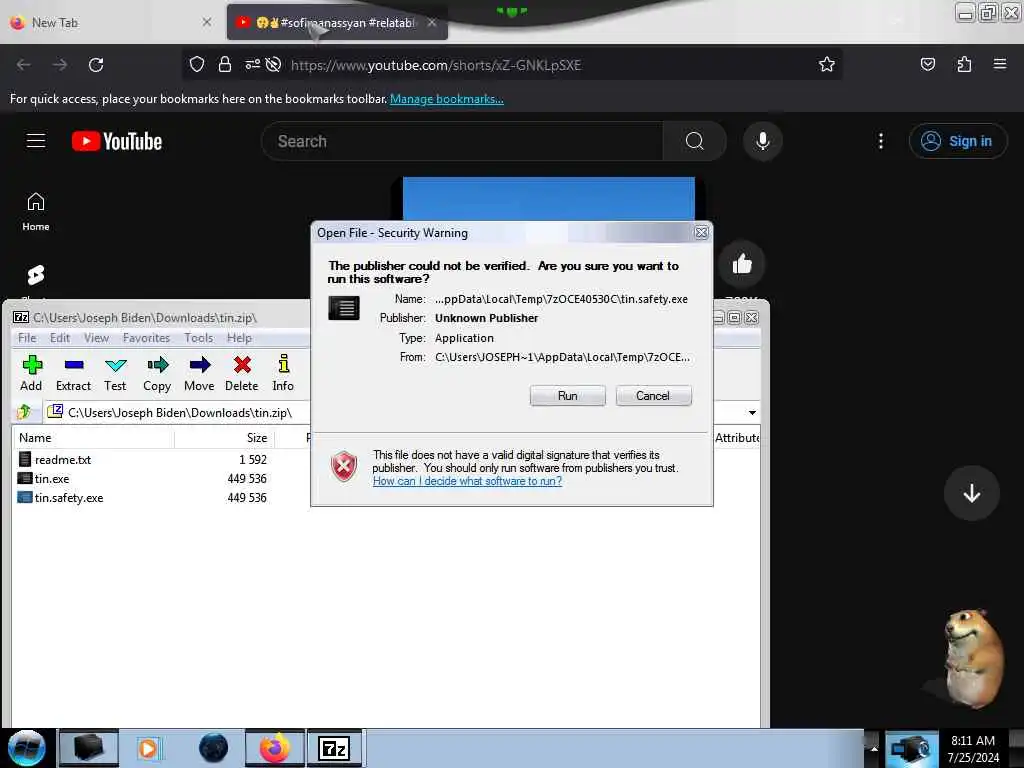The height and width of the screenshot is (768, 1024).
Task: Show hidden tray icons arrow
Action: pyautogui.click(x=874, y=748)
